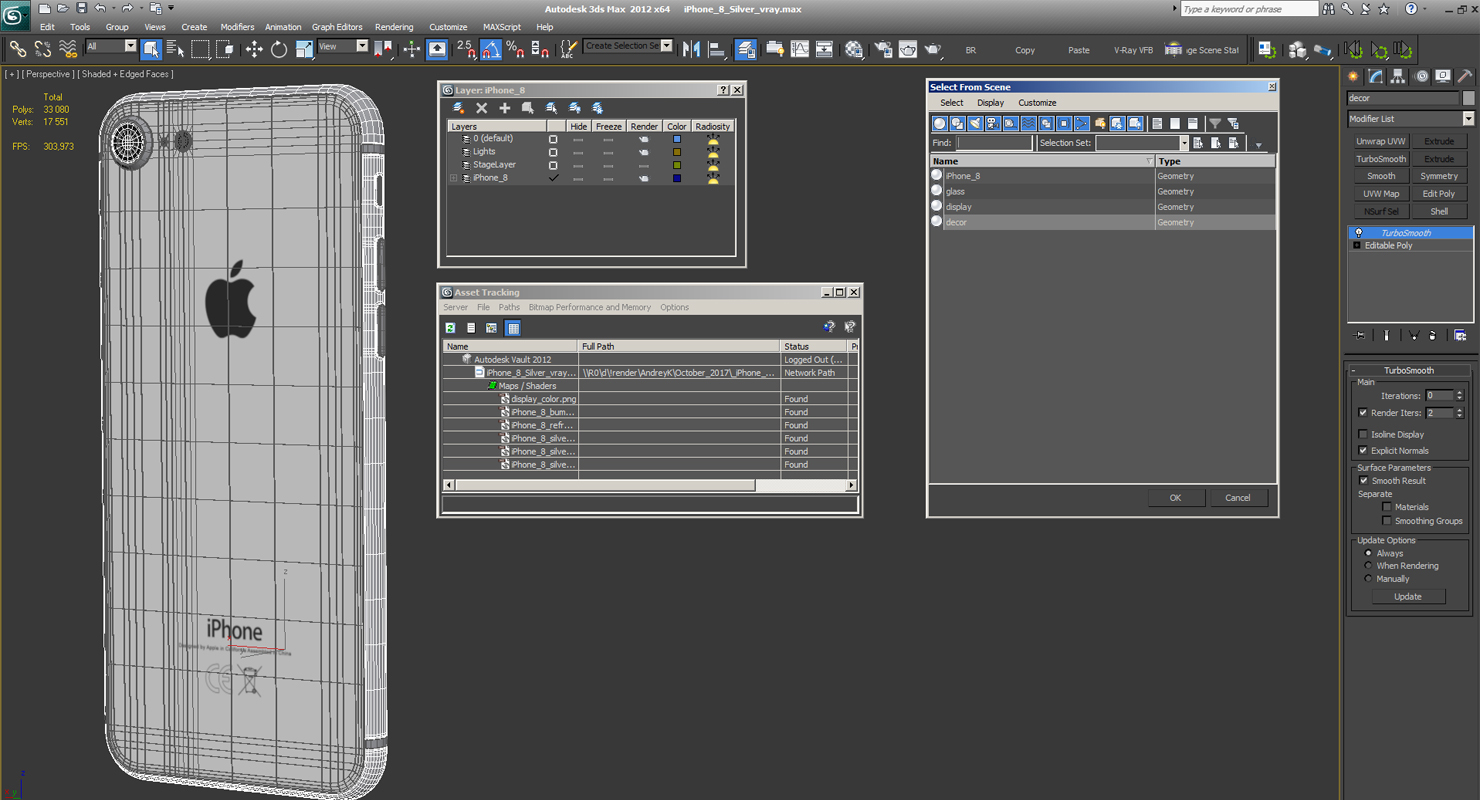Toggle Display Shapes filter in Select From Scene

pos(957,123)
